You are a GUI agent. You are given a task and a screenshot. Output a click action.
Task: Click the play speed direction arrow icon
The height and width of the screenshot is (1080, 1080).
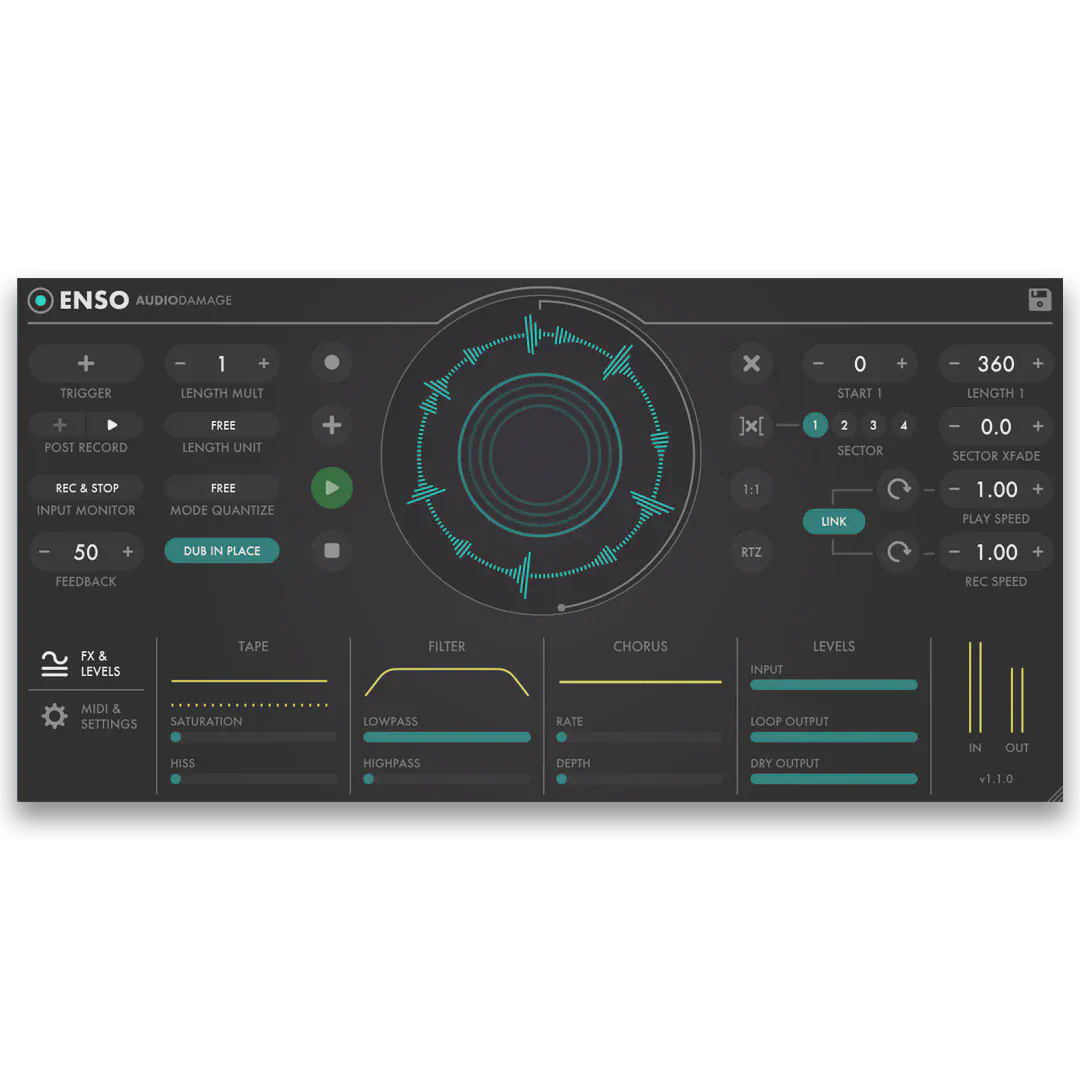(898, 489)
